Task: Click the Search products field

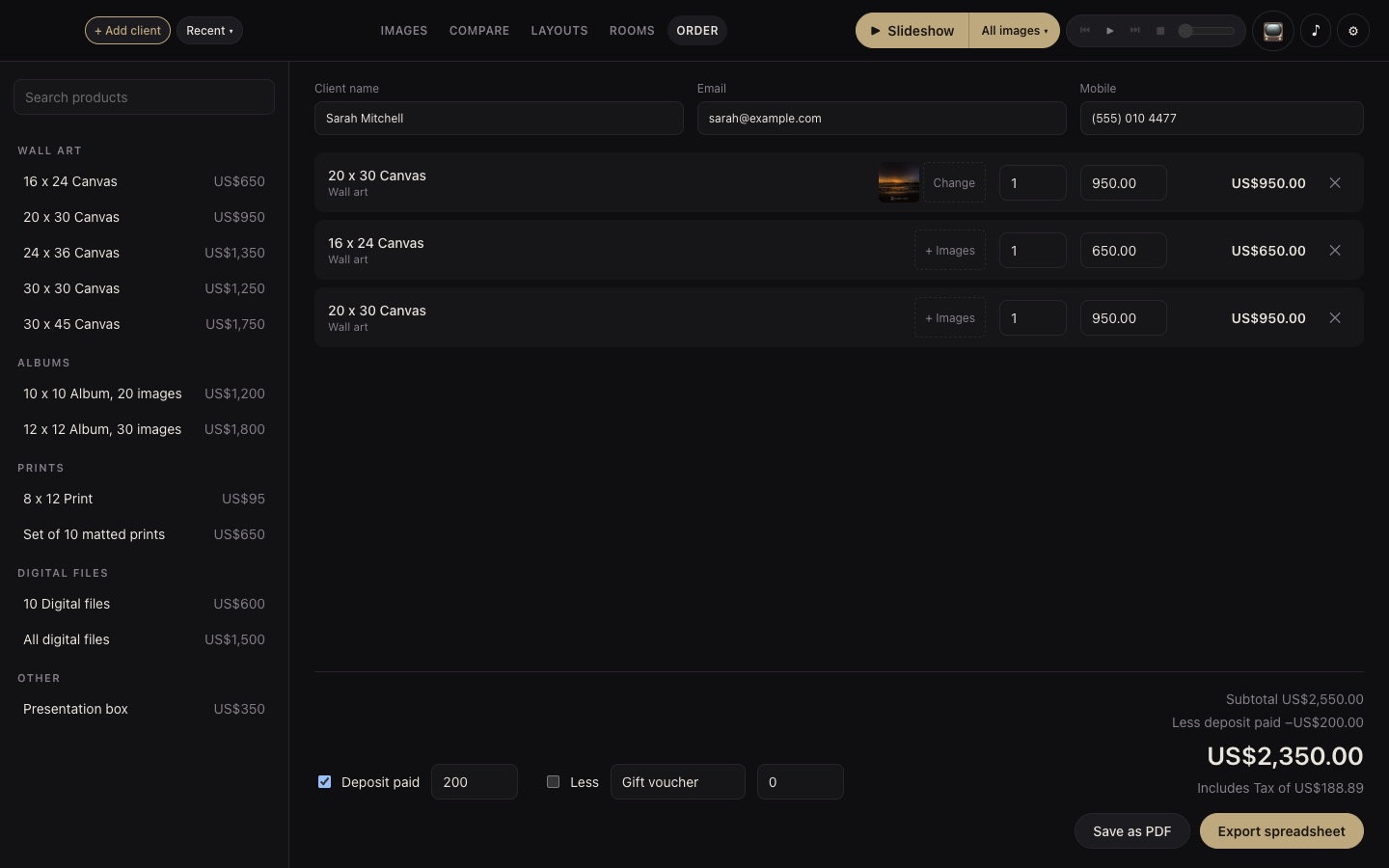Action: 144,97
